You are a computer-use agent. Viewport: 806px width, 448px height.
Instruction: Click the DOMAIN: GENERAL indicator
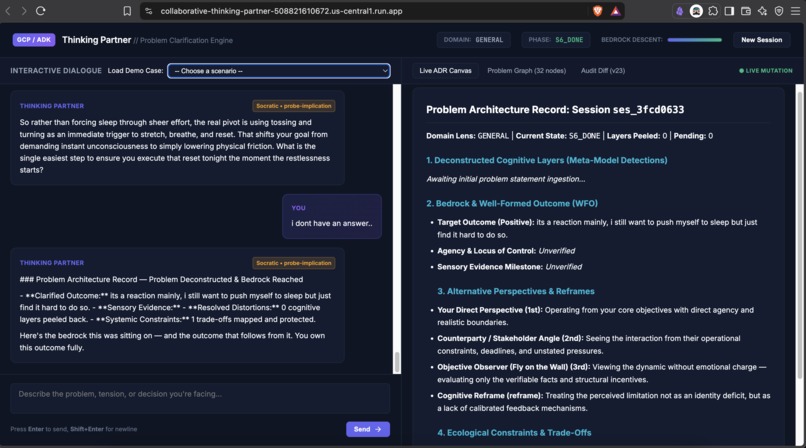point(473,40)
